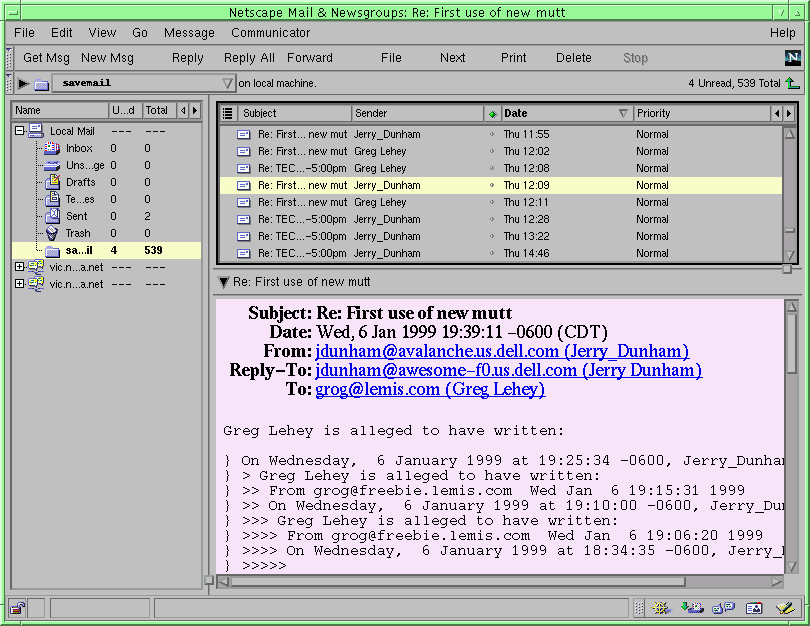The width and height of the screenshot is (810, 626).
Task: Select the Unsent Messages folder icon
Action: click(x=52, y=165)
